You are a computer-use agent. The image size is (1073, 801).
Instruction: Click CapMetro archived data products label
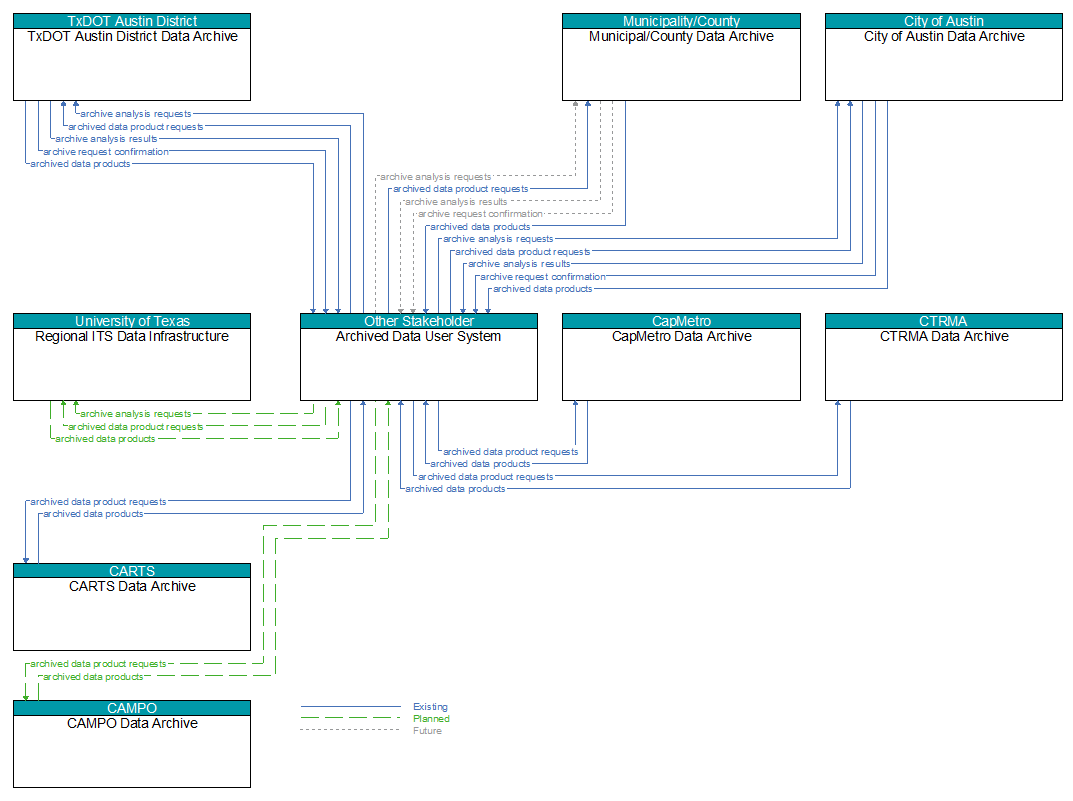pos(480,464)
